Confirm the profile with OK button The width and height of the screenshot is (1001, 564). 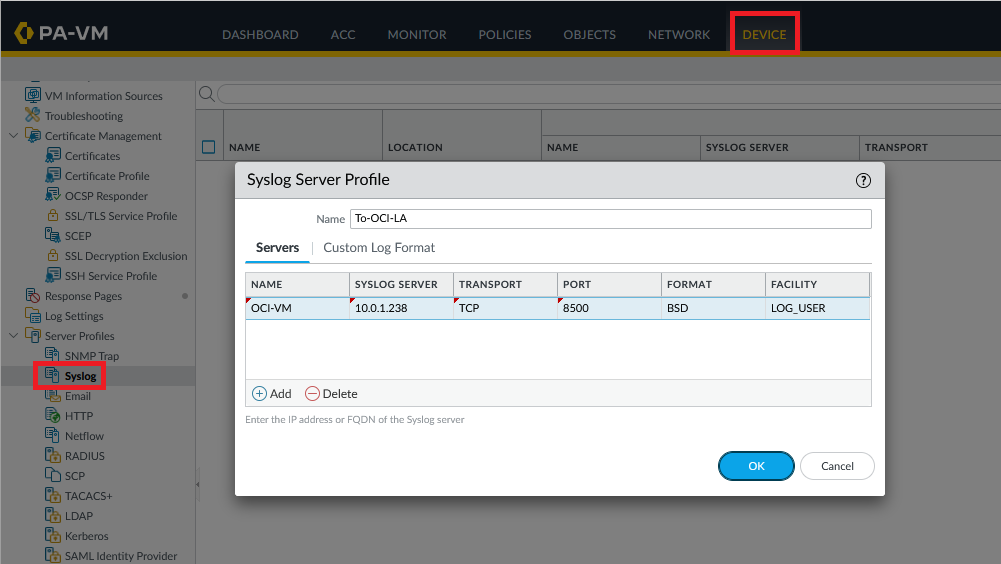pos(756,466)
